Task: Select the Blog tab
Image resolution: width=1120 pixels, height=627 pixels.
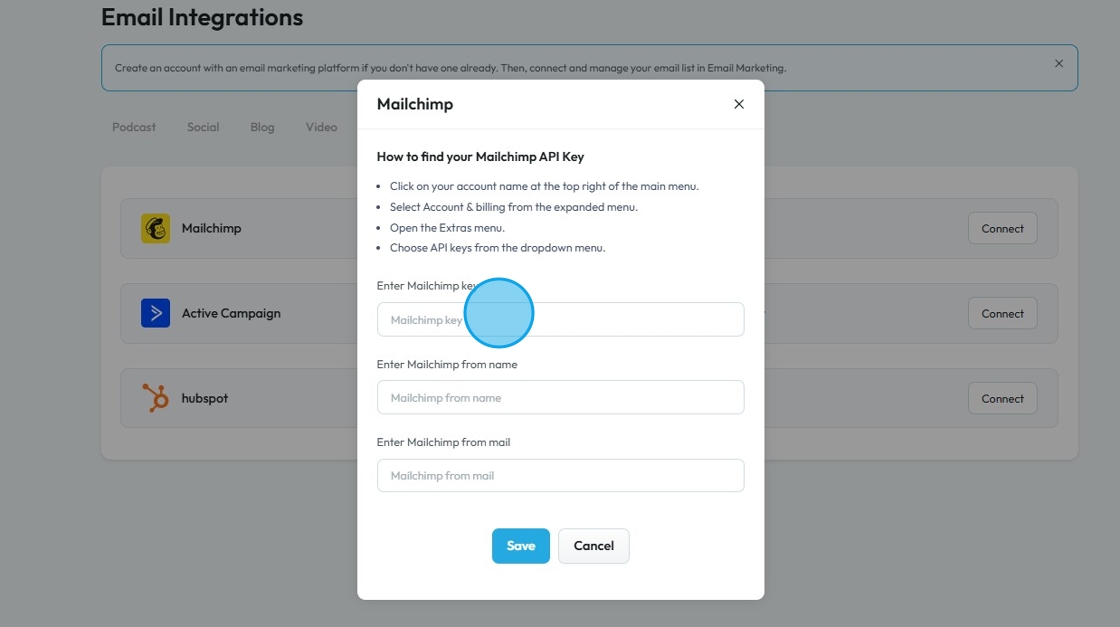Action: pyautogui.click(x=262, y=127)
